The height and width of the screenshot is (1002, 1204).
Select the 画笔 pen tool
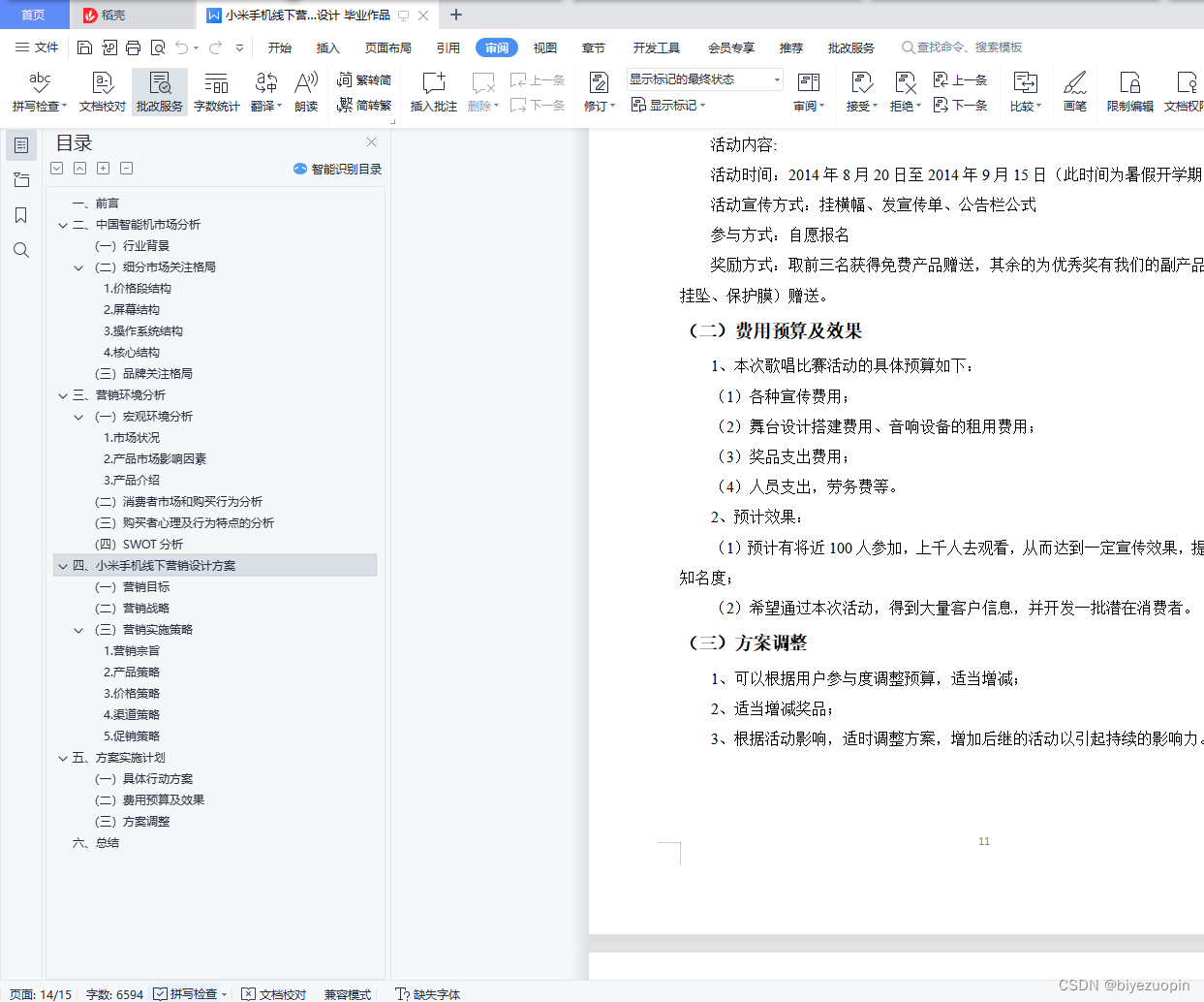[1075, 92]
